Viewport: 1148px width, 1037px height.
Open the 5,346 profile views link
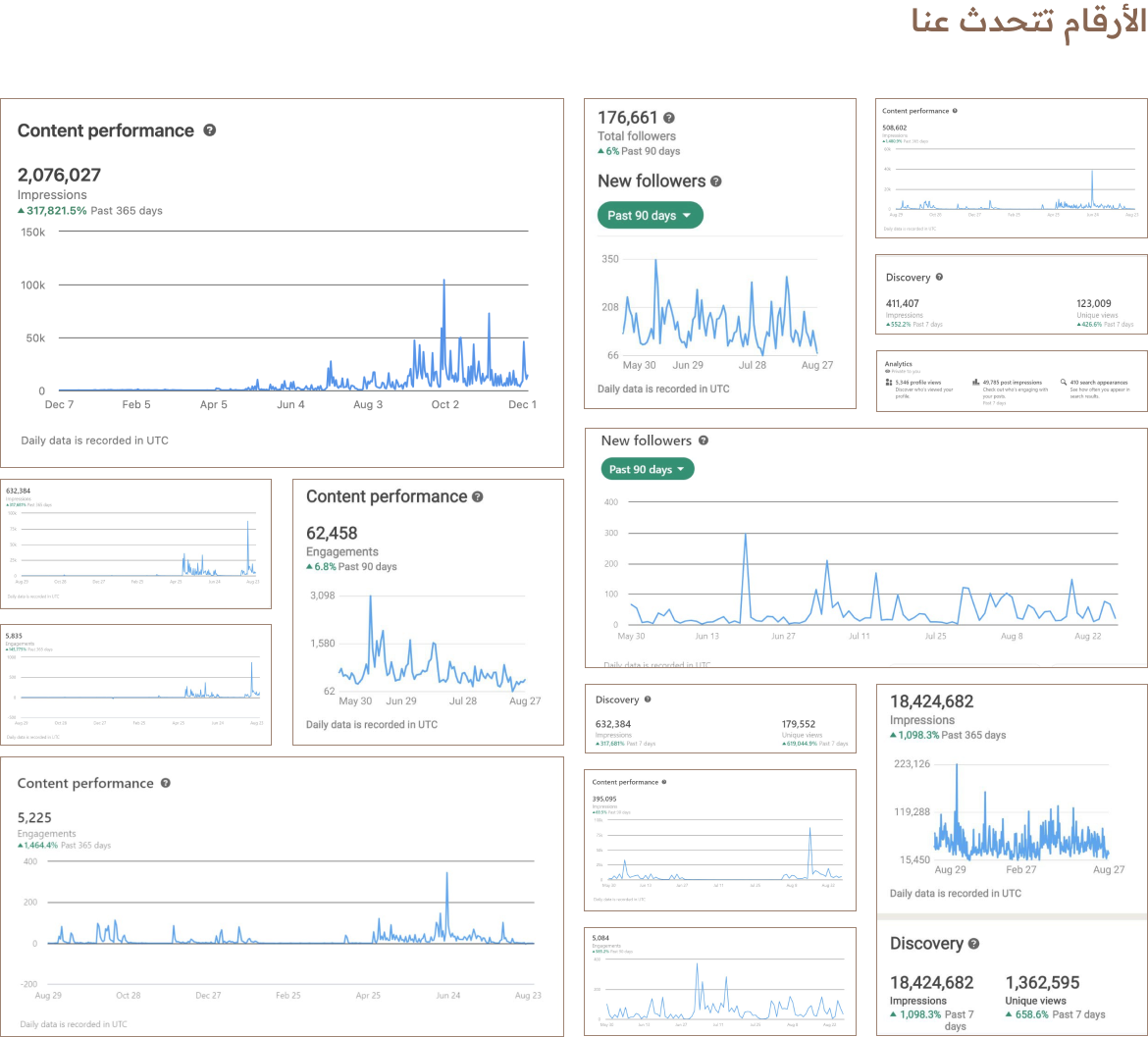click(919, 383)
